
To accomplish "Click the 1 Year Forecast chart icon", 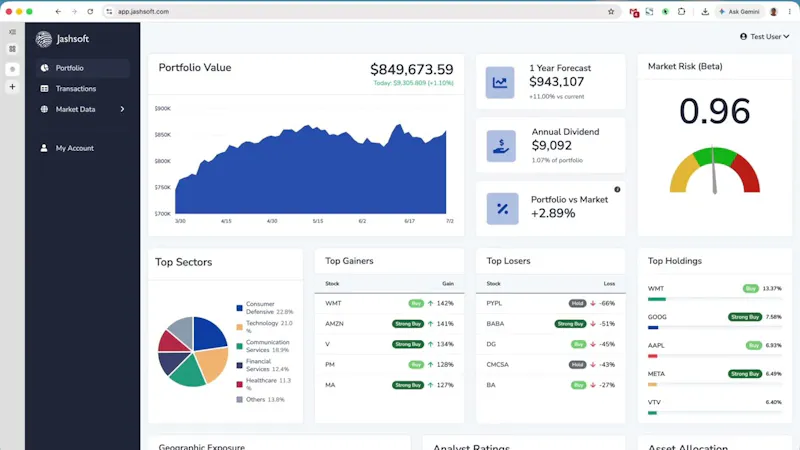I will coord(500,82).
